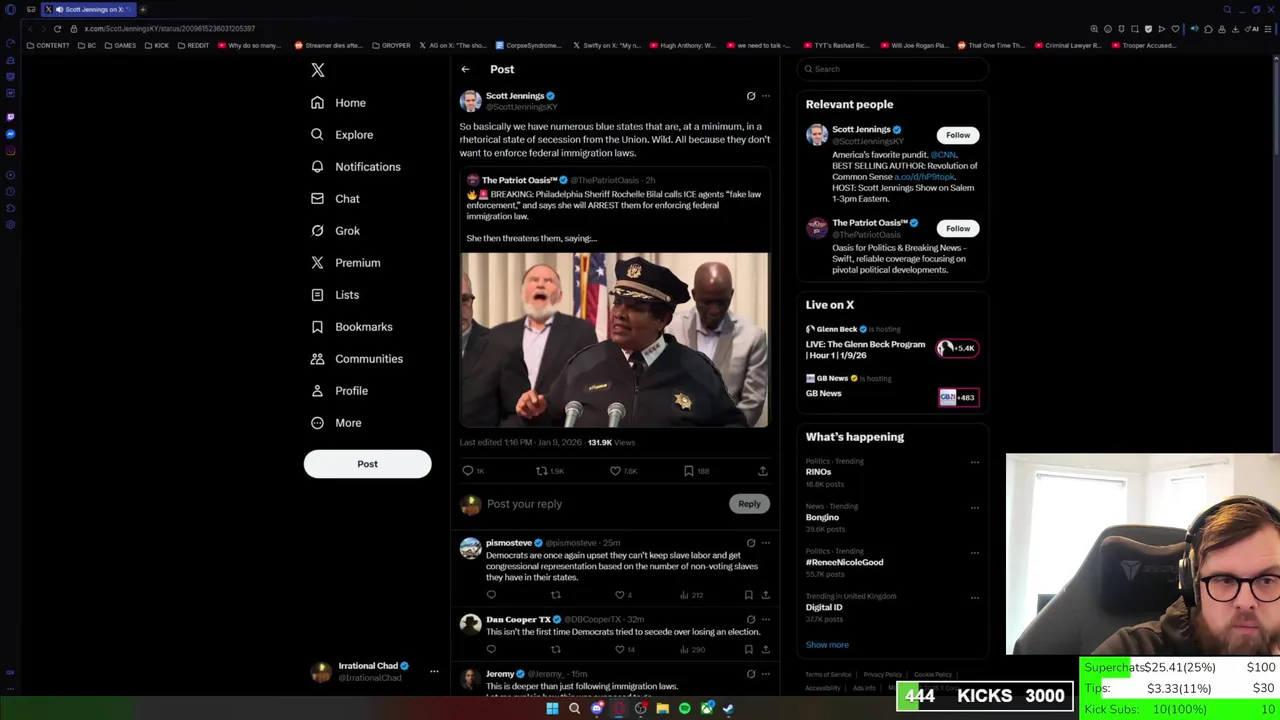1280x720 pixels.
Task: View analytics on pismosteve reply (212 views)
Action: pos(692,595)
